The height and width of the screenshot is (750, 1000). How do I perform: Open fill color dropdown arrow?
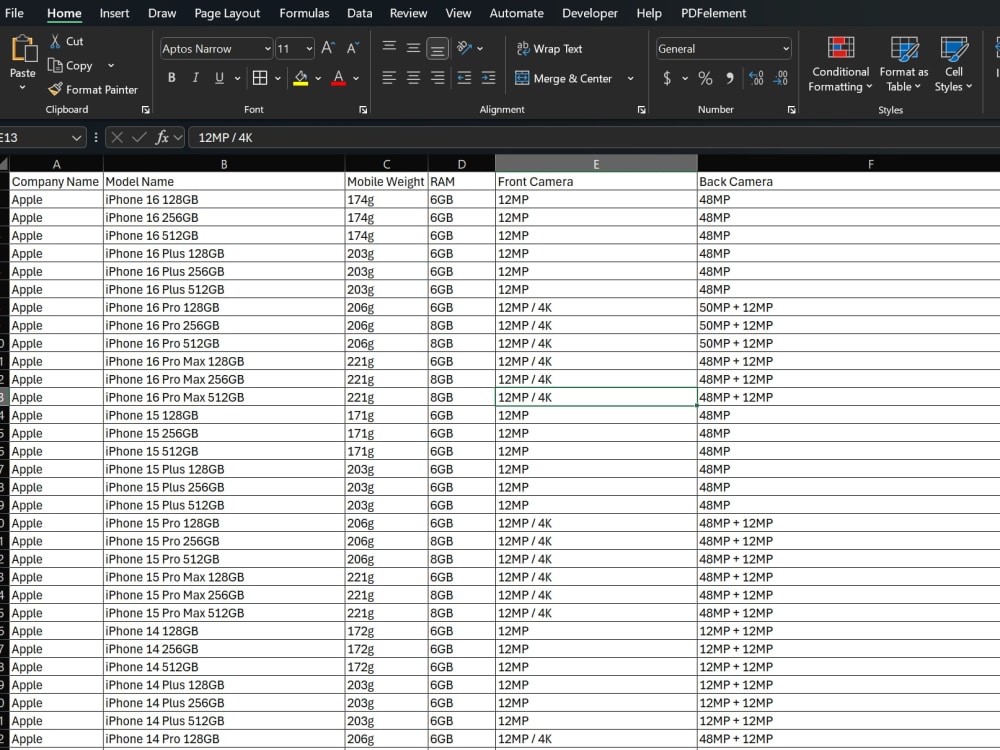click(x=318, y=78)
